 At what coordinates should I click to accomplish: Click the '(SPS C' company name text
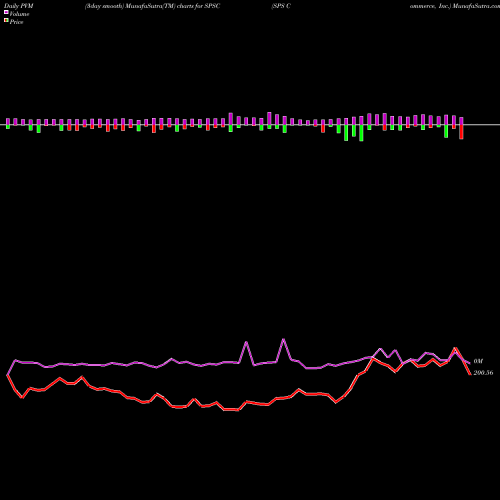(x=281, y=6)
